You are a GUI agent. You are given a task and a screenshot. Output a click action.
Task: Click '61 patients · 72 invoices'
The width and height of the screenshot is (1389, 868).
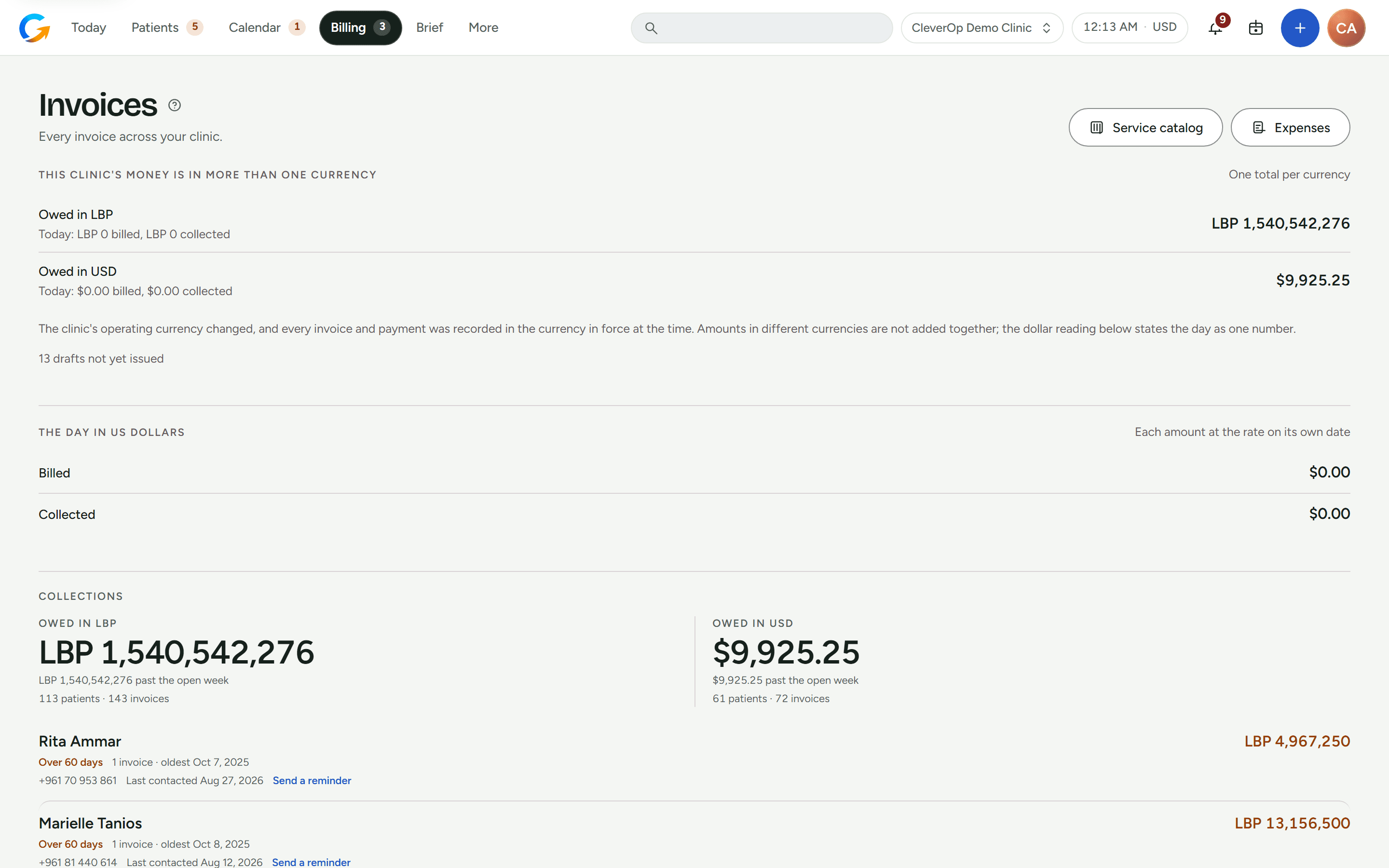click(x=771, y=699)
